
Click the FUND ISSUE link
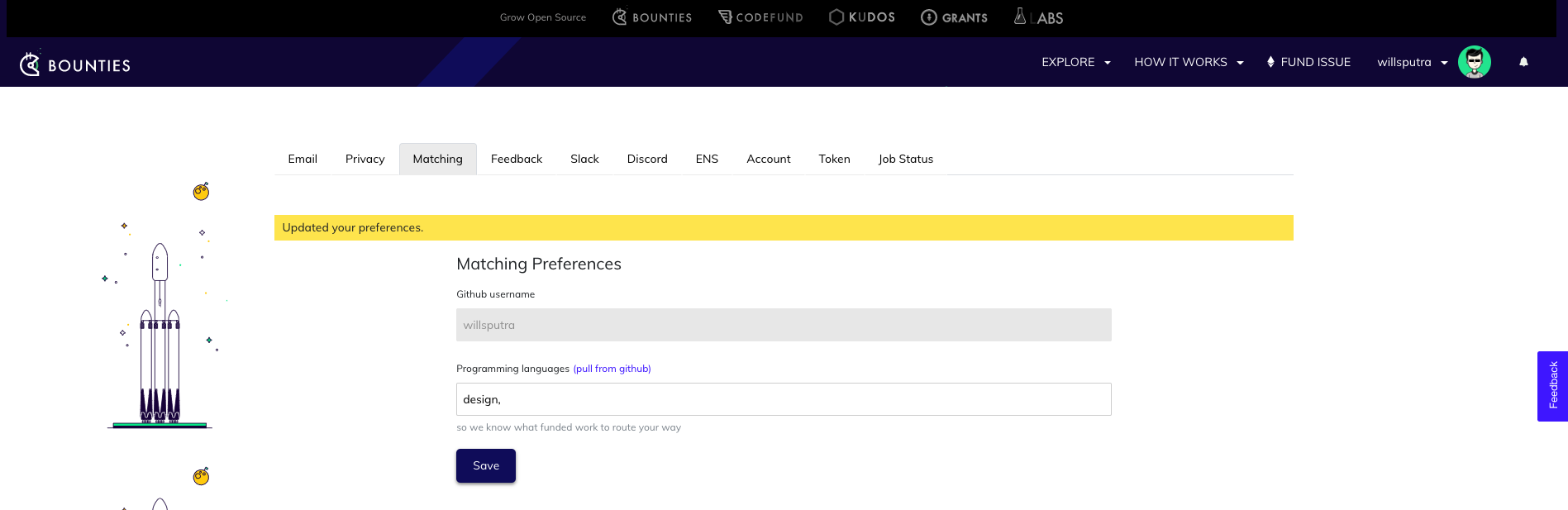pyautogui.click(x=1315, y=62)
